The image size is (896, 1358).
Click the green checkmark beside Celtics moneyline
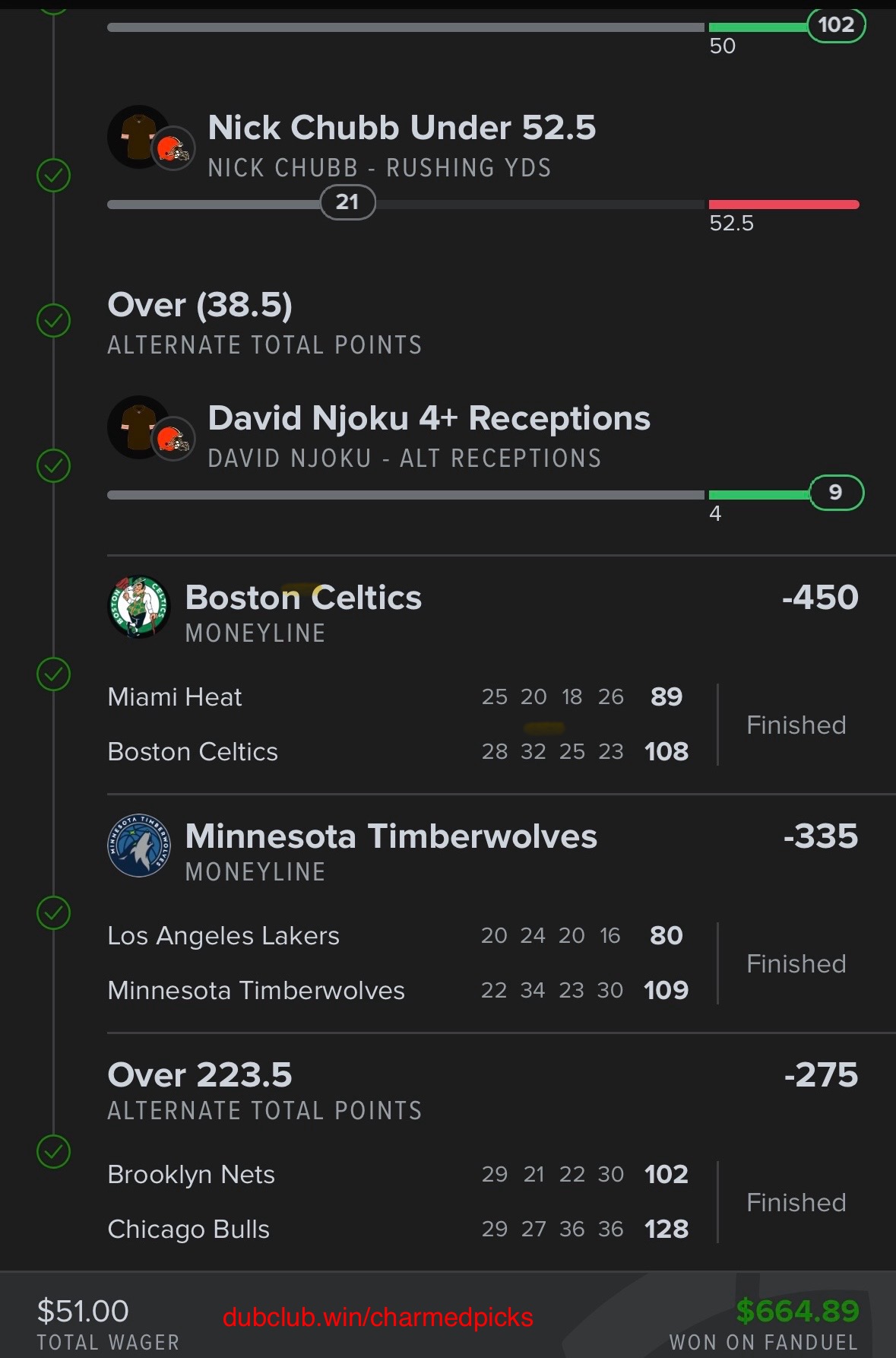(x=53, y=674)
